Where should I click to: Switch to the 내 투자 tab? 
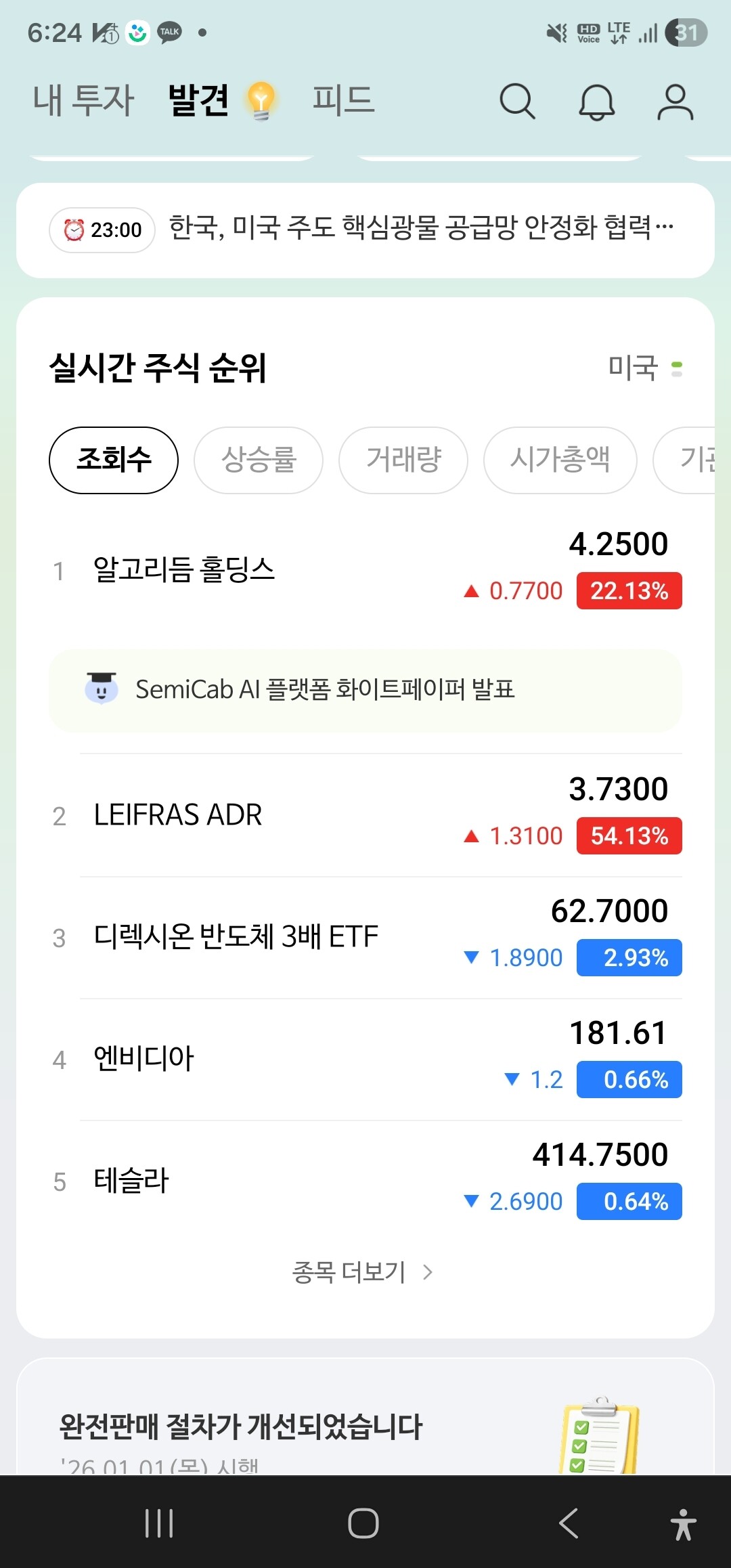[84, 101]
